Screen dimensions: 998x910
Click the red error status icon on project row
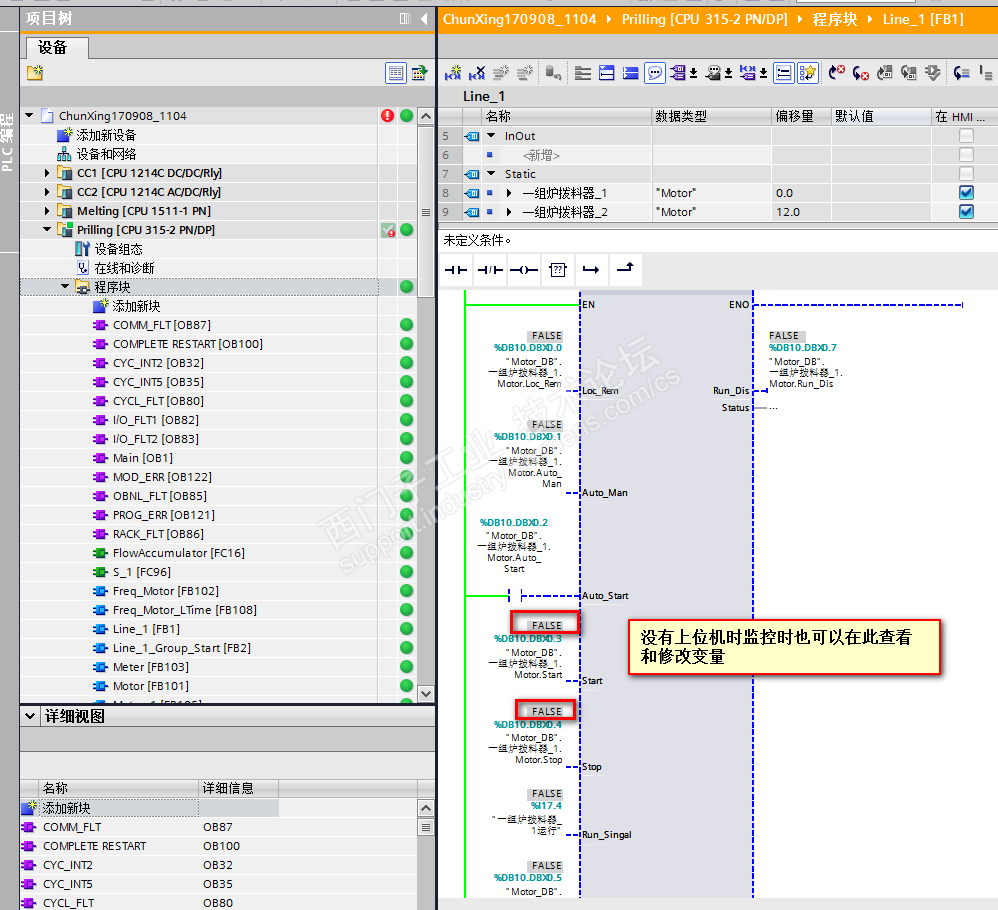[388, 116]
